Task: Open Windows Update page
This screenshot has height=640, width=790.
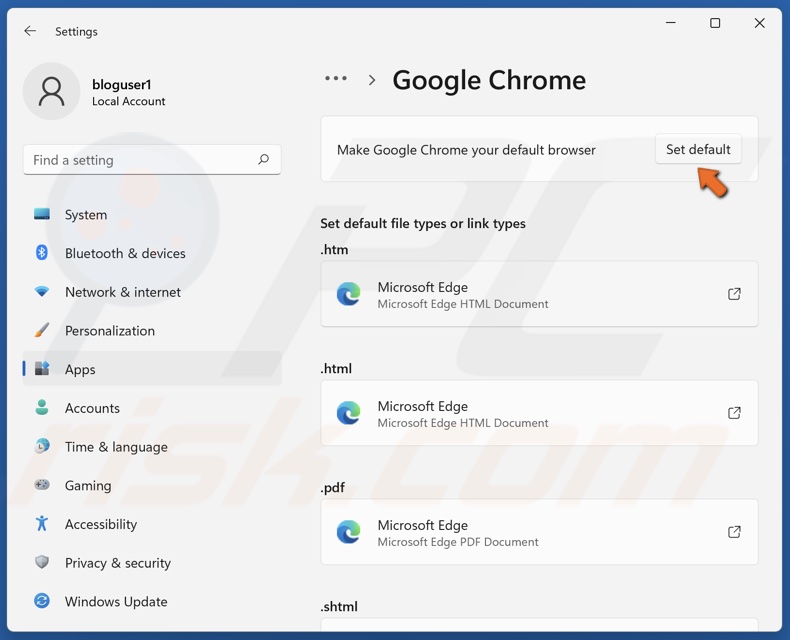Action: click(x=116, y=602)
